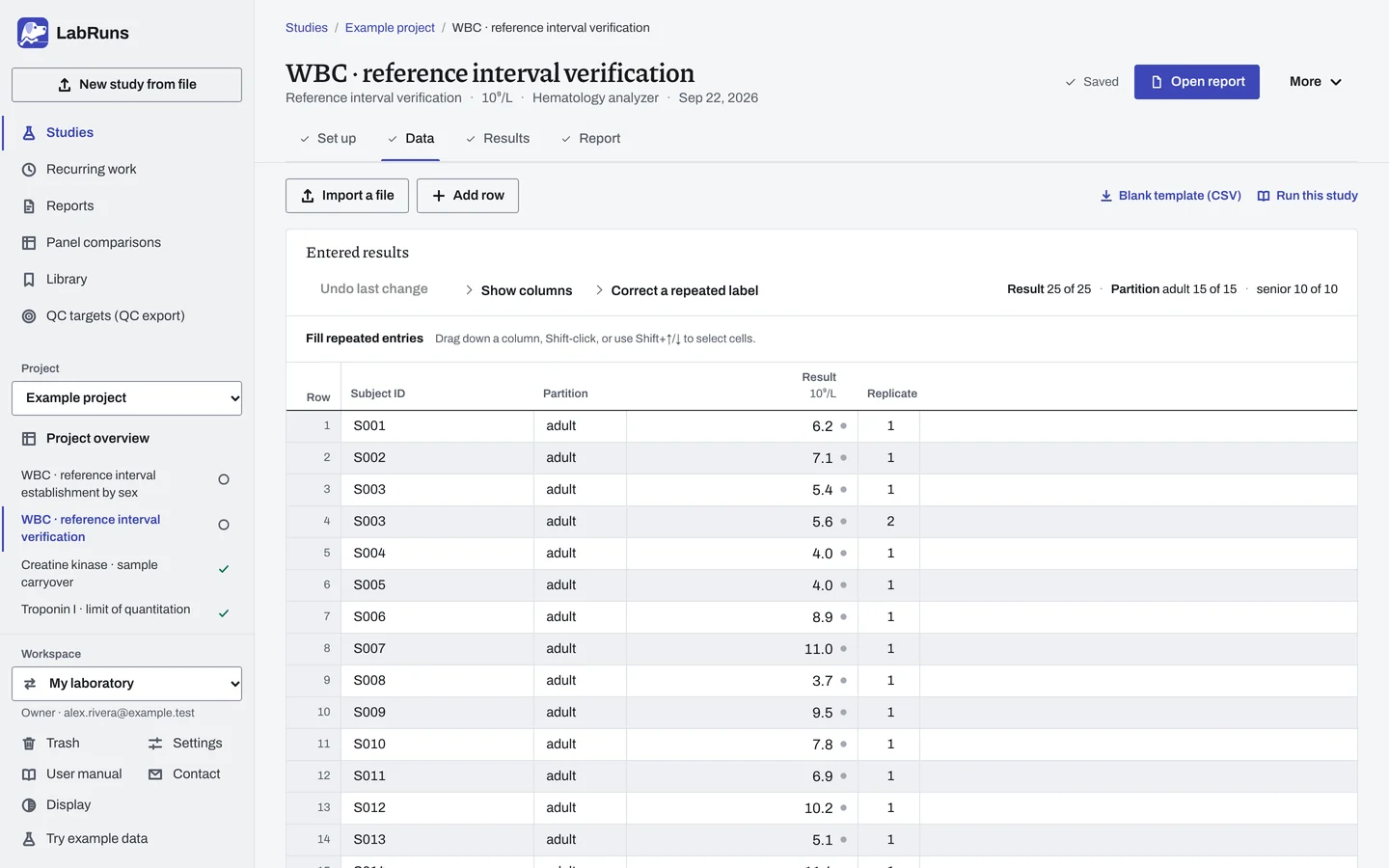Click the LabRuns logo icon

[x=33, y=33]
